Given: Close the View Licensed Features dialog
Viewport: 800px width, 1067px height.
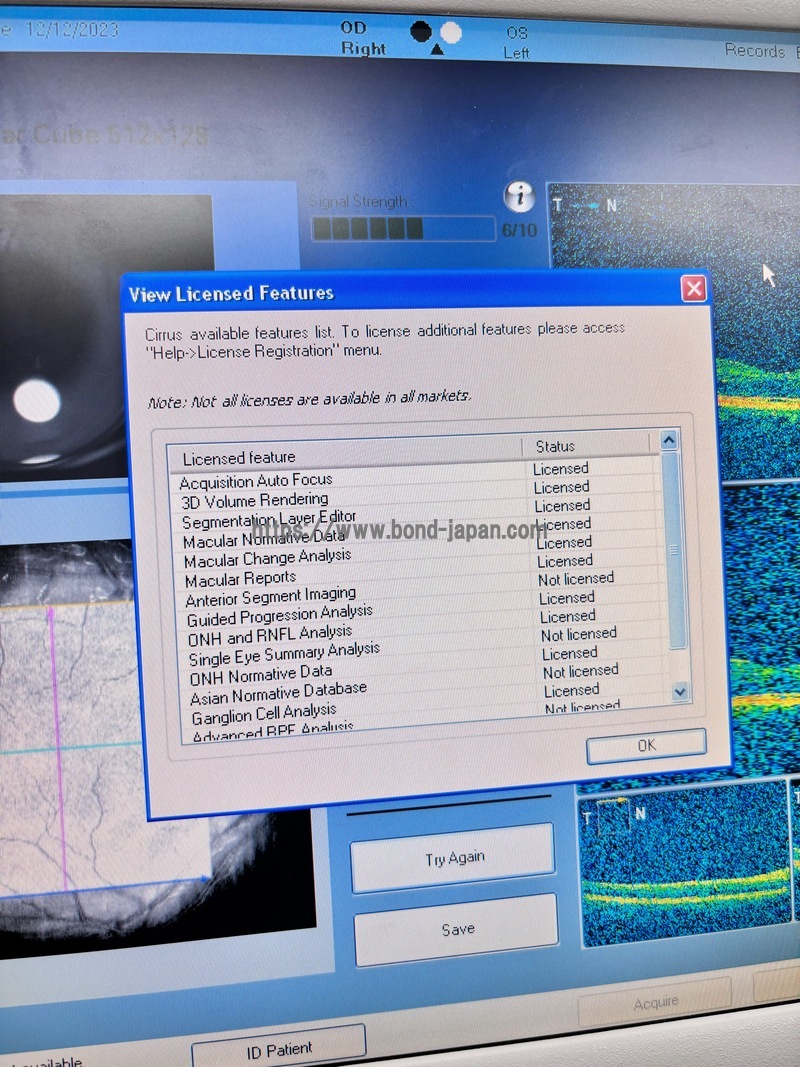Looking at the screenshot, I should tap(693, 290).
